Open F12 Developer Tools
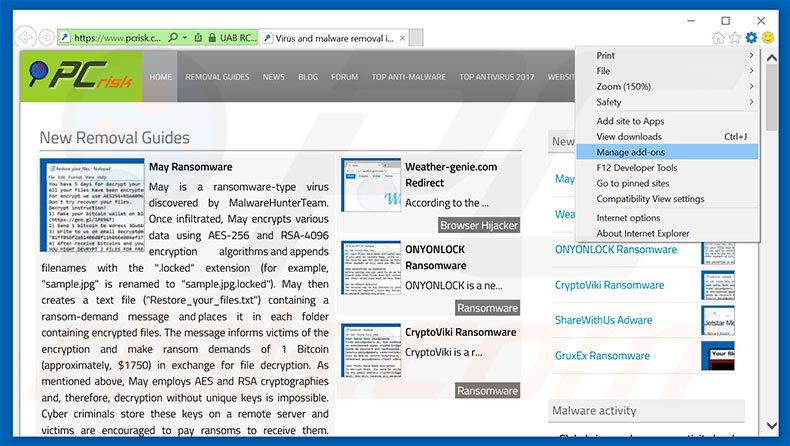 (x=667, y=168)
